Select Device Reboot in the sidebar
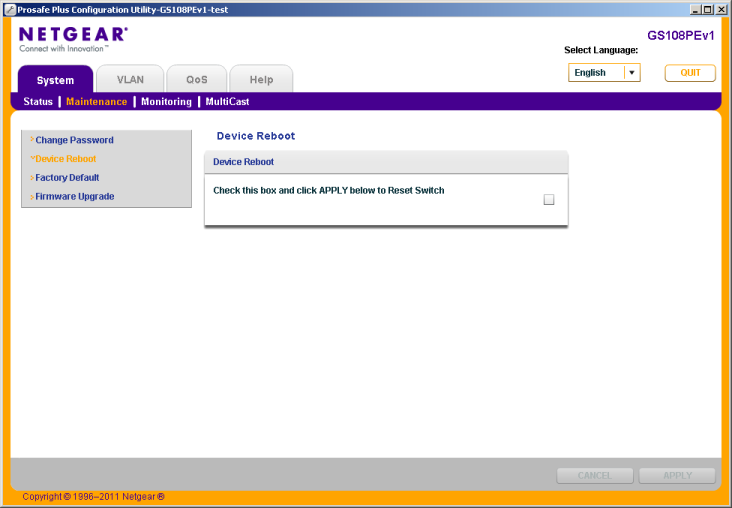 [x=65, y=159]
